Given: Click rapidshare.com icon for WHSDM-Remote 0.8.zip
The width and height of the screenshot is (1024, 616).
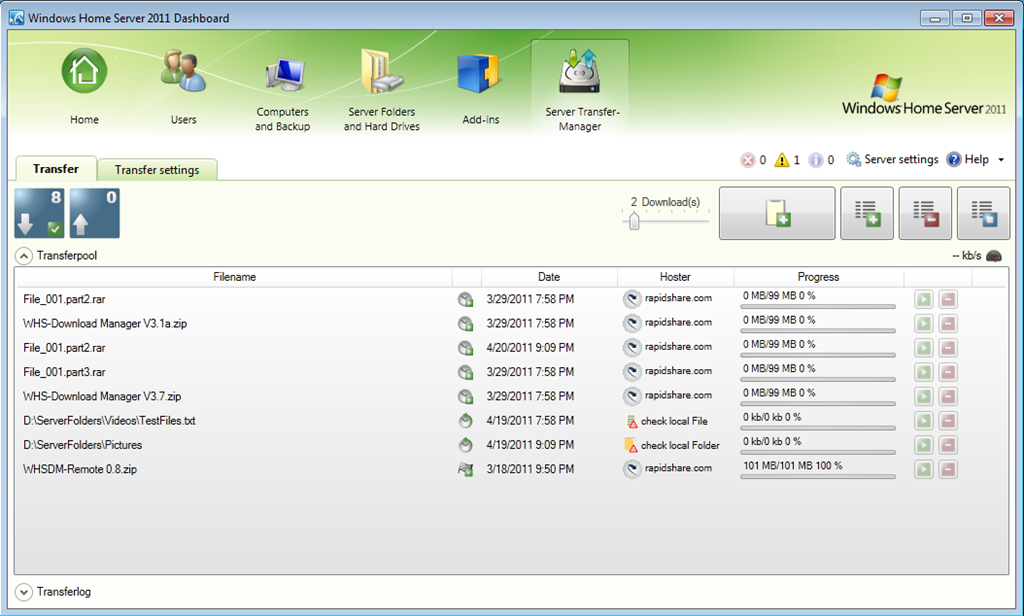Looking at the screenshot, I should (632, 469).
